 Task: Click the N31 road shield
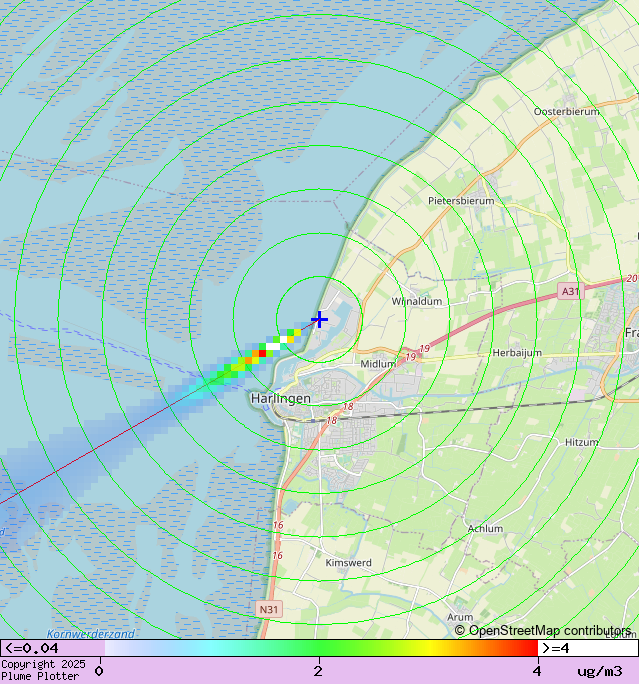[269, 609]
